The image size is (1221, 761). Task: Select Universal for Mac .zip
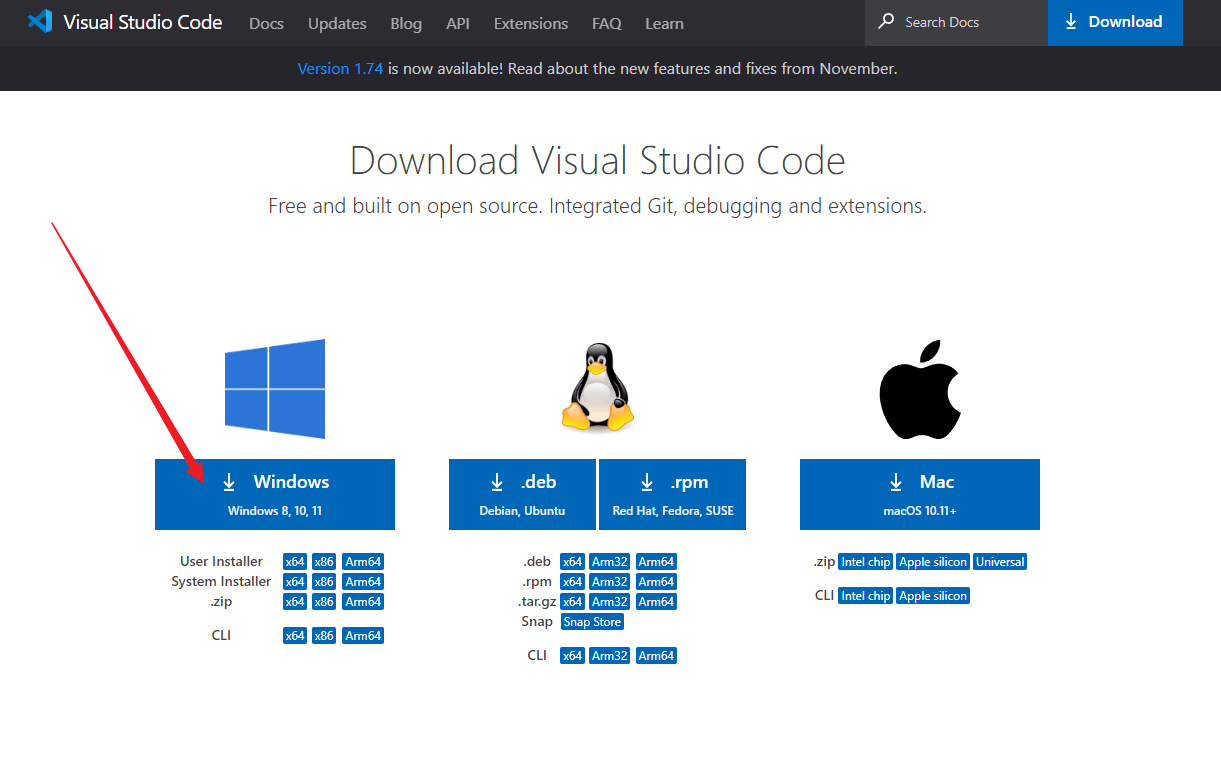pos(1000,562)
